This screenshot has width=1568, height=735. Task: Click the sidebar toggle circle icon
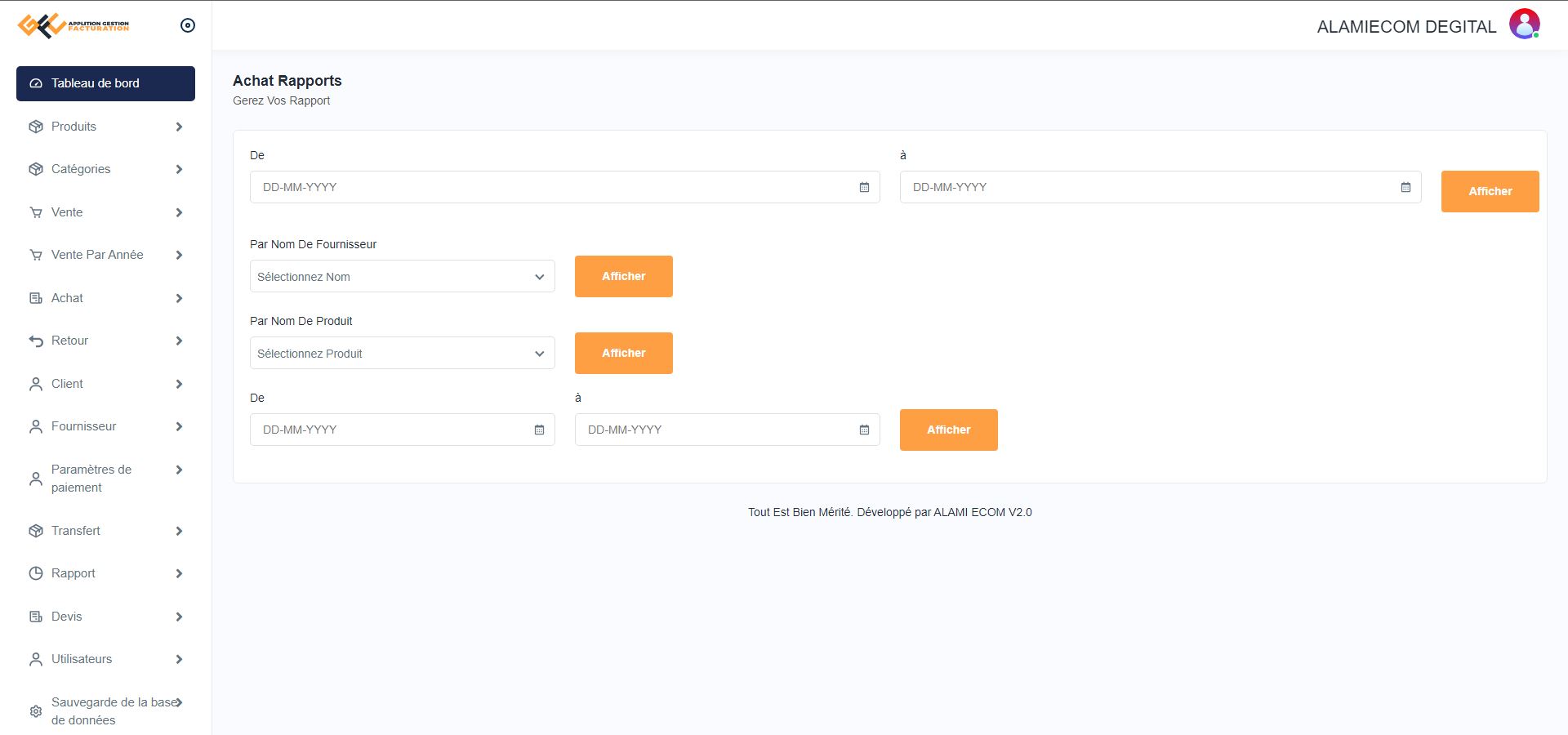(188, 25)
